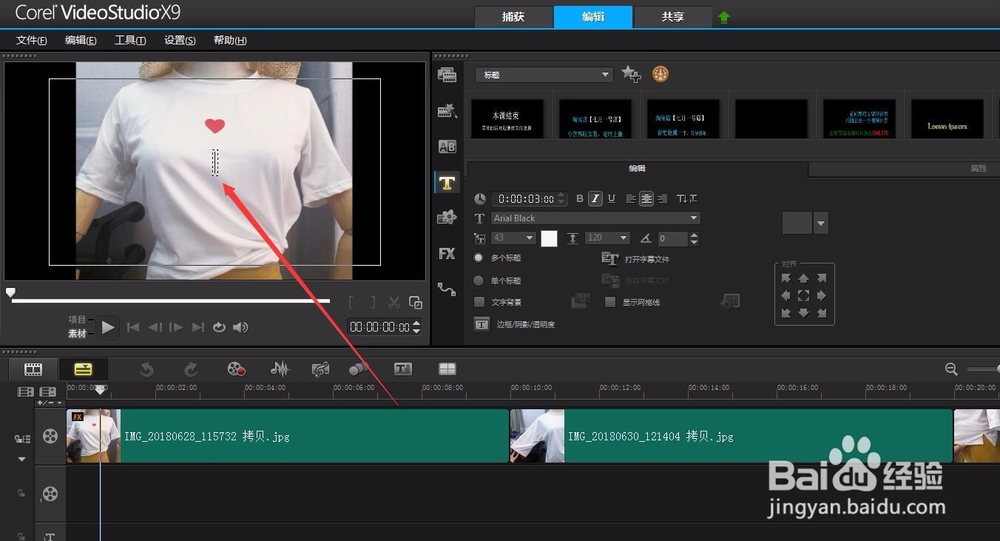Align title text left
Screen dimensions: 1000x541
point(631,198)
